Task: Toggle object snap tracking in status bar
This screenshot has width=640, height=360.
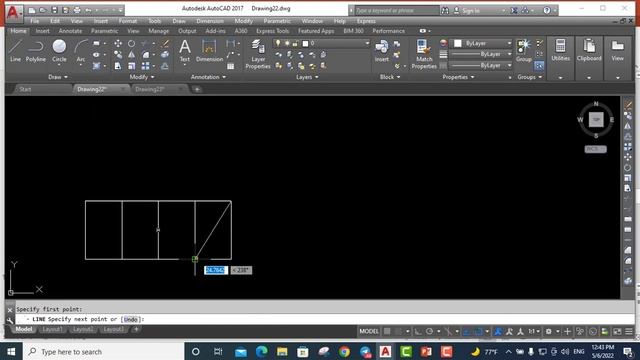Action: (467, 331)
